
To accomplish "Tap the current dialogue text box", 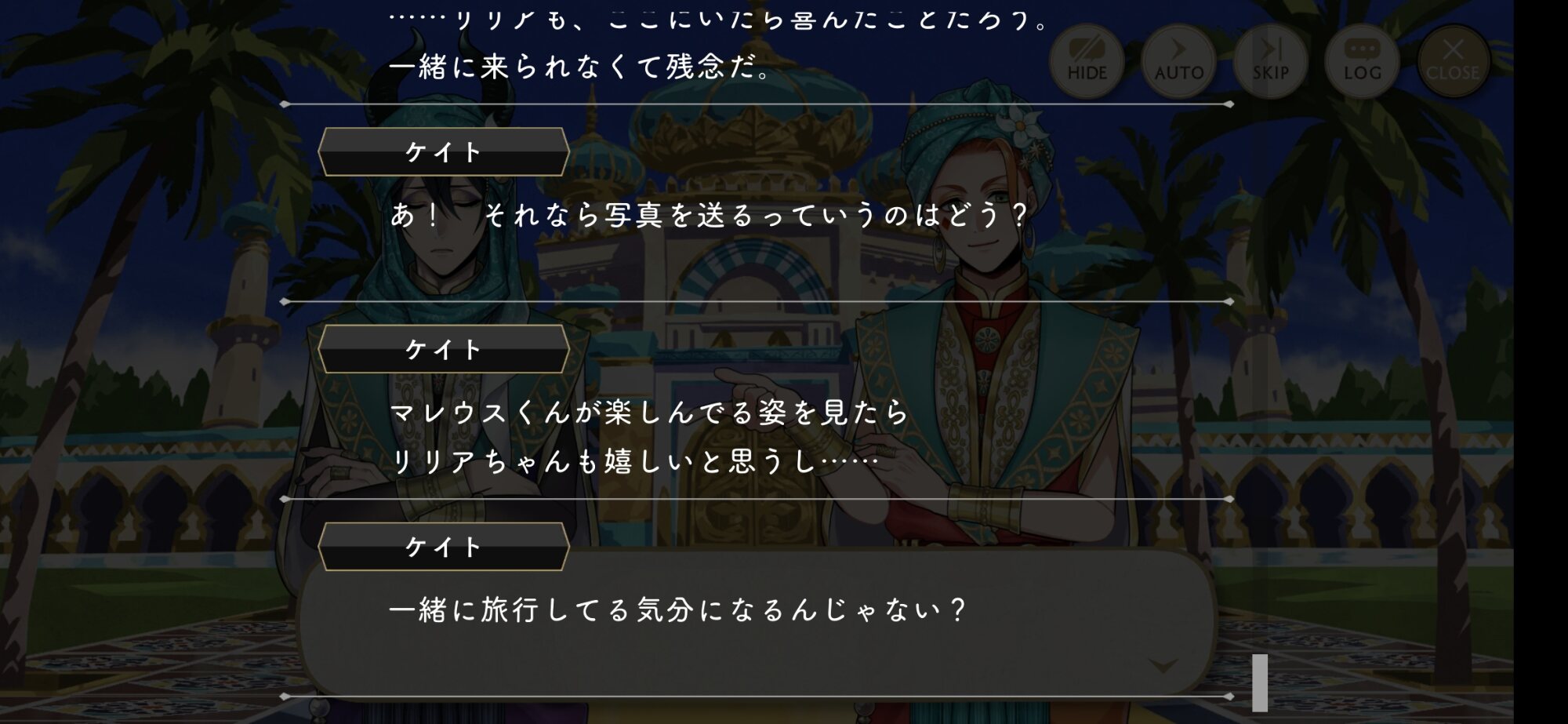I will click(757, 624).
